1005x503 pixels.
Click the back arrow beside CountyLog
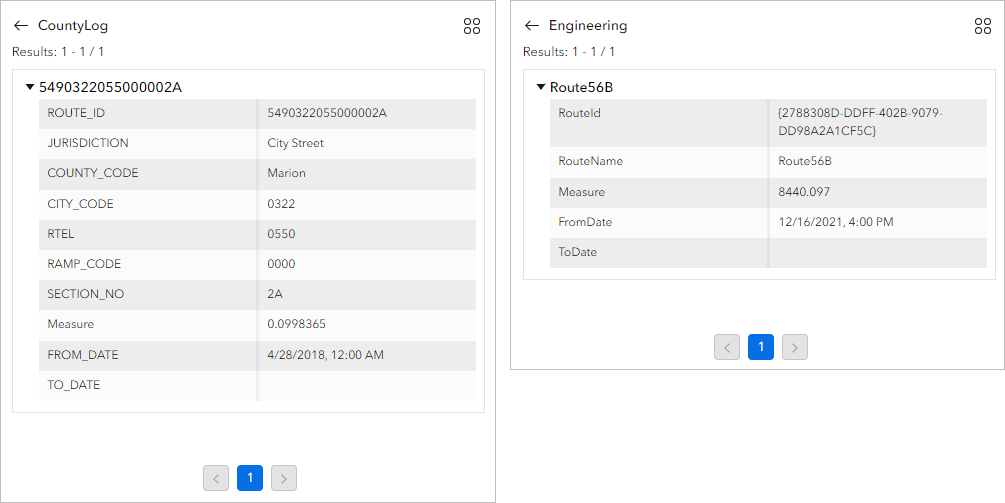(x=21, y=26)
